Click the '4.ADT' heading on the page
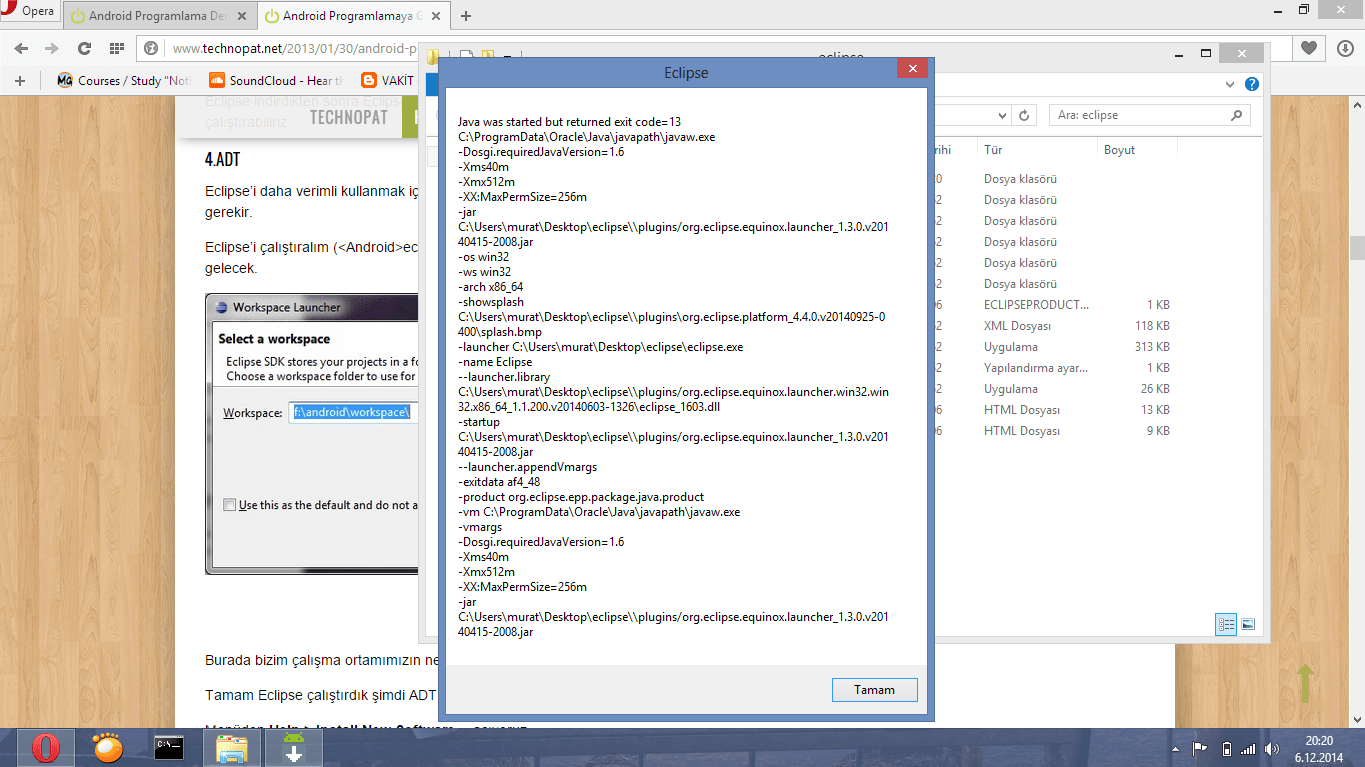The height and width of the screenshot is (767, 1365). 222,160
